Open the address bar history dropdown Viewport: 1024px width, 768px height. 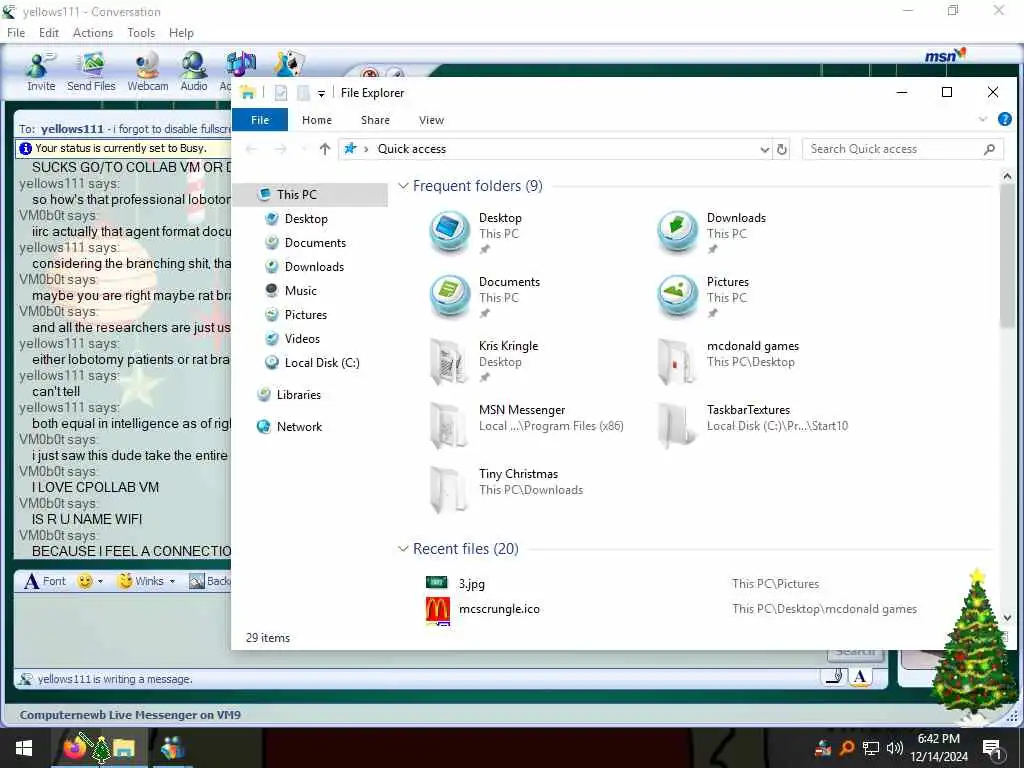pos(764,150)
